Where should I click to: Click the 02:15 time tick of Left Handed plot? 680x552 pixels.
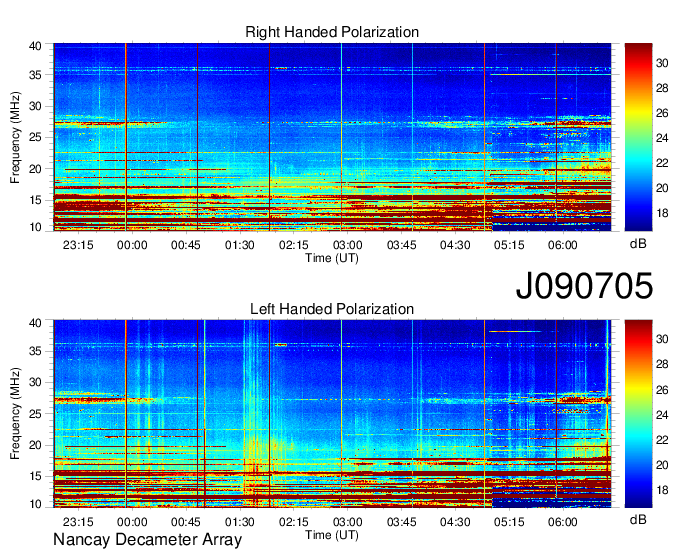[294, 522]
